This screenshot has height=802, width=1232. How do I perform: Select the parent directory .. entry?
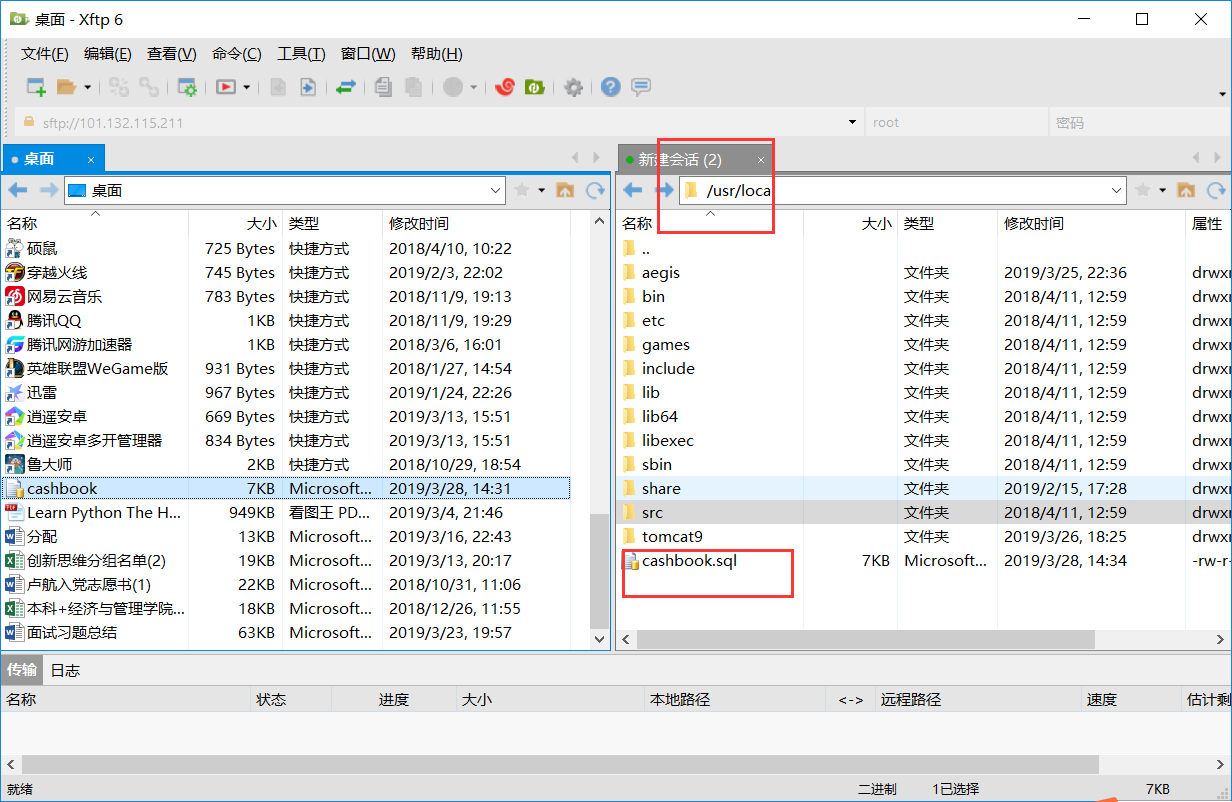pyautogui.click(x=924, y=249)
